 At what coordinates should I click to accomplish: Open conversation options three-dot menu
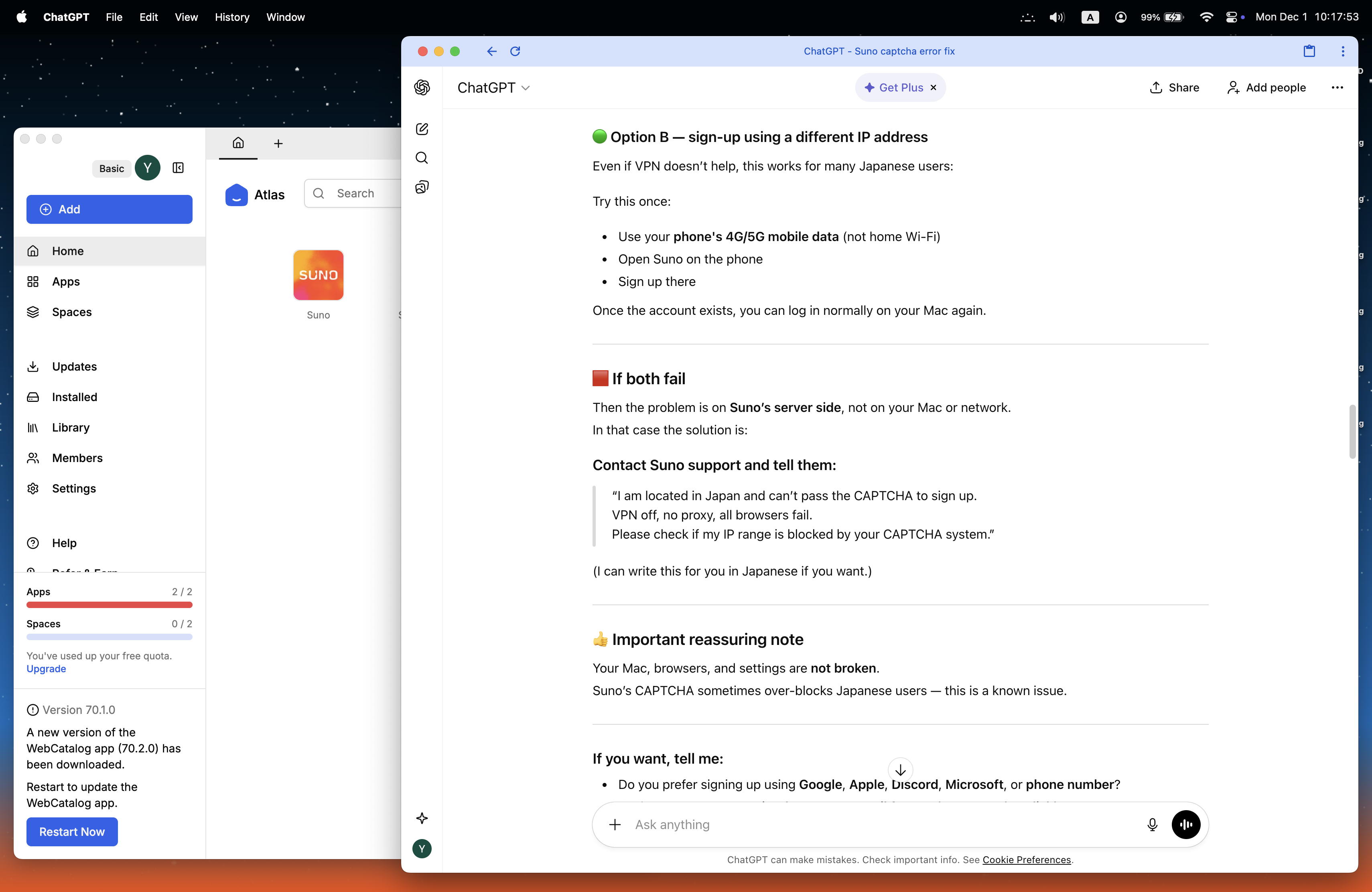(1337, 87)
